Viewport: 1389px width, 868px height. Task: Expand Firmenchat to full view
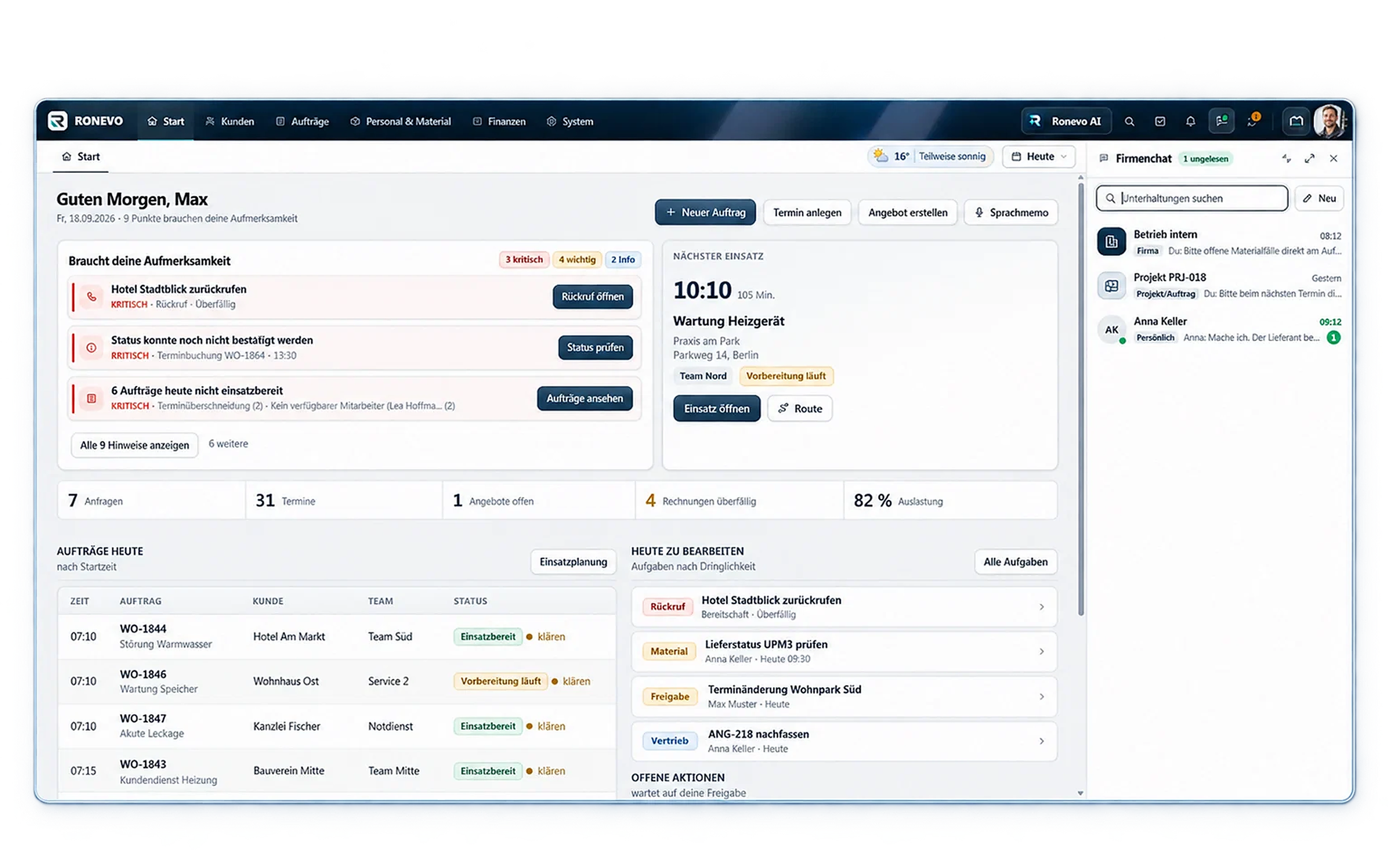[1309, 158]
